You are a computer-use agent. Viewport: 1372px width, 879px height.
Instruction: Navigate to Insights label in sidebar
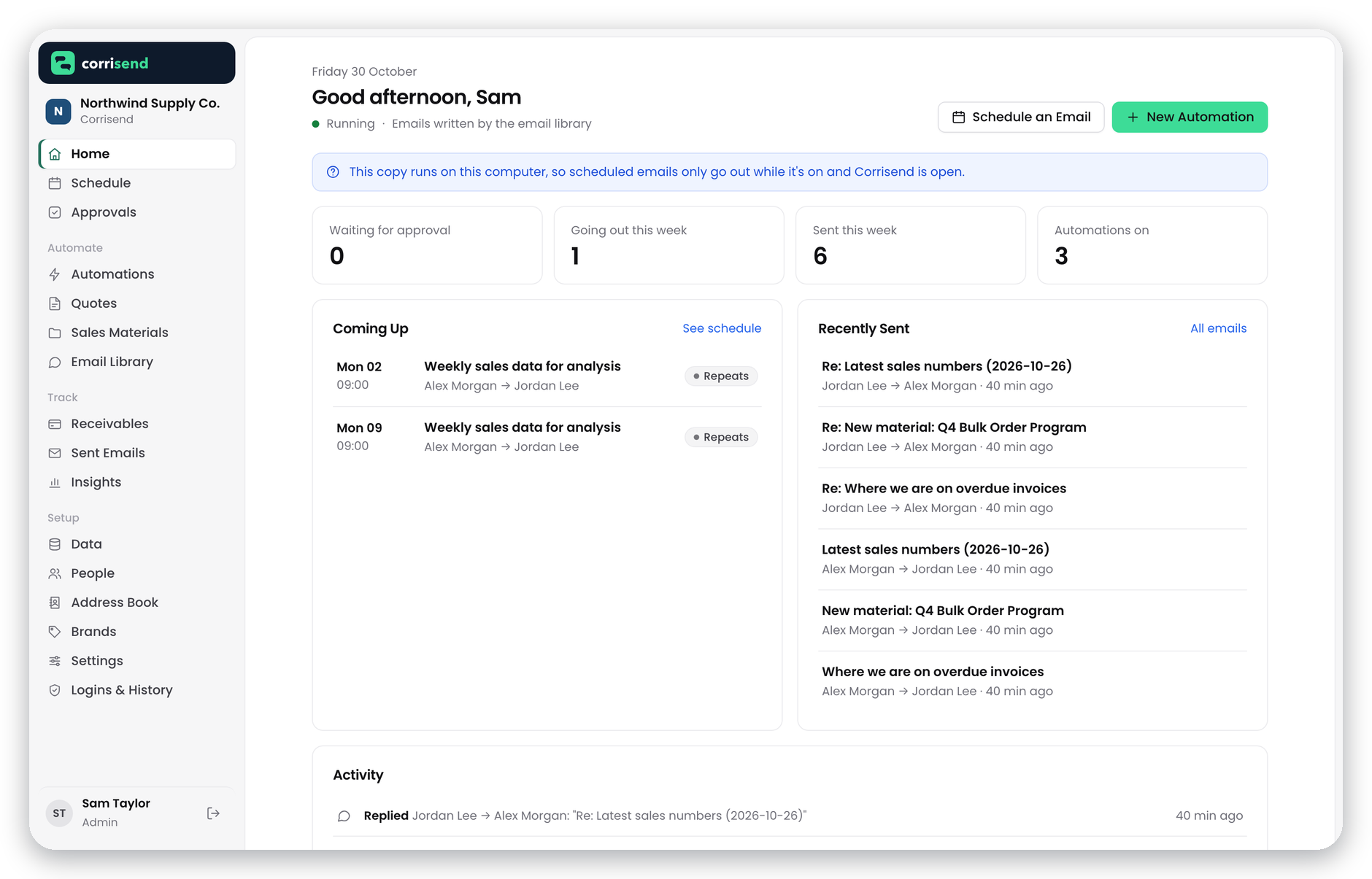click(96, 482)
